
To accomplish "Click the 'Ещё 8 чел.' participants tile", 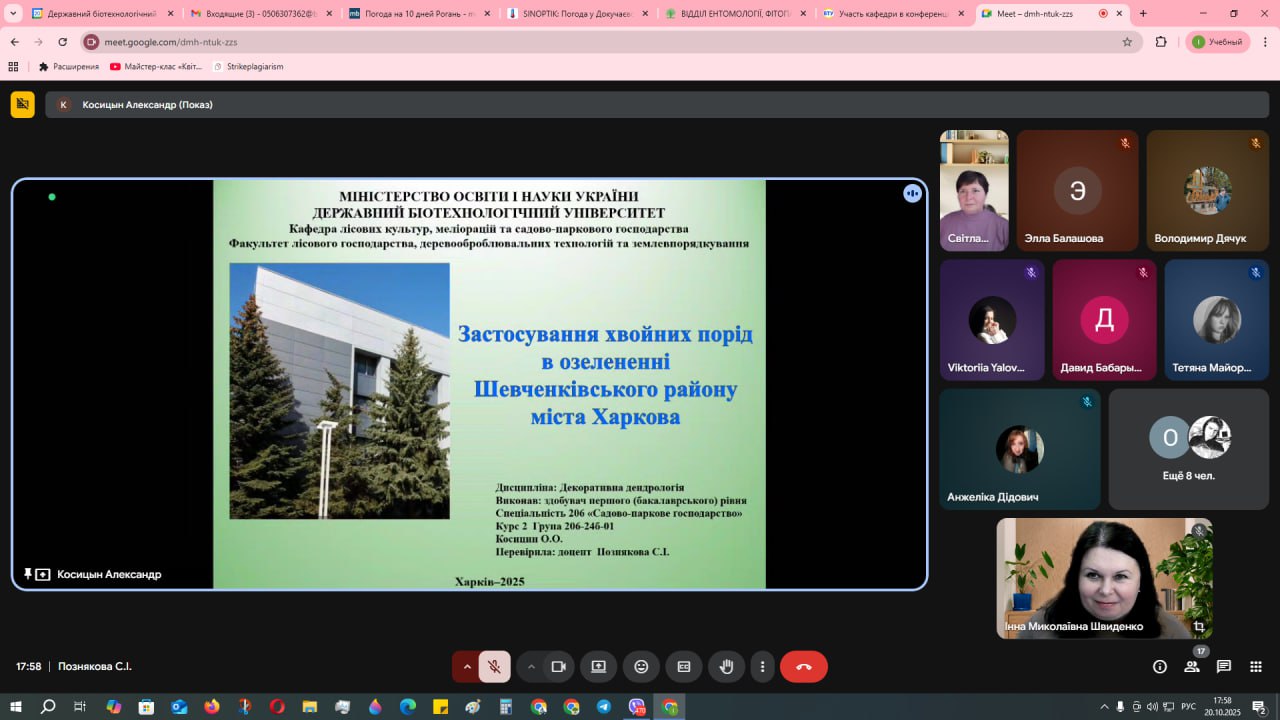I will click(1188, 449).
